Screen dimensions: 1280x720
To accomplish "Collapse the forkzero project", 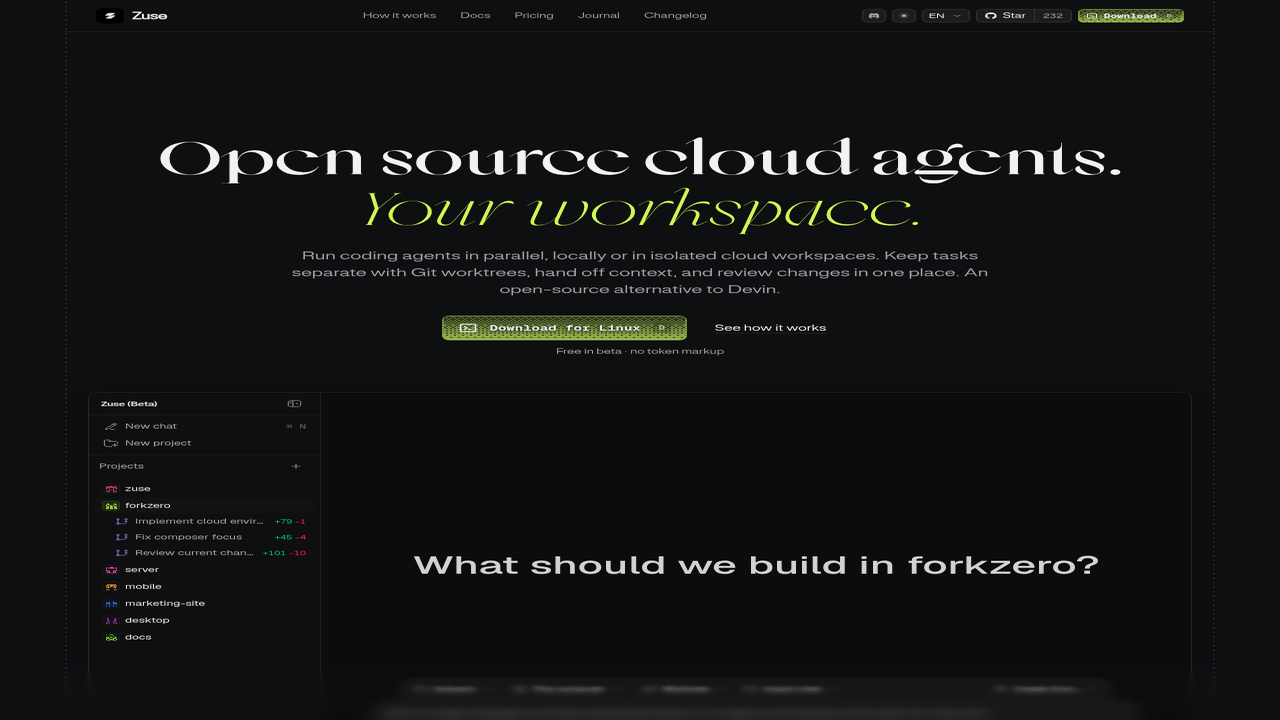I will coord(147,506).
